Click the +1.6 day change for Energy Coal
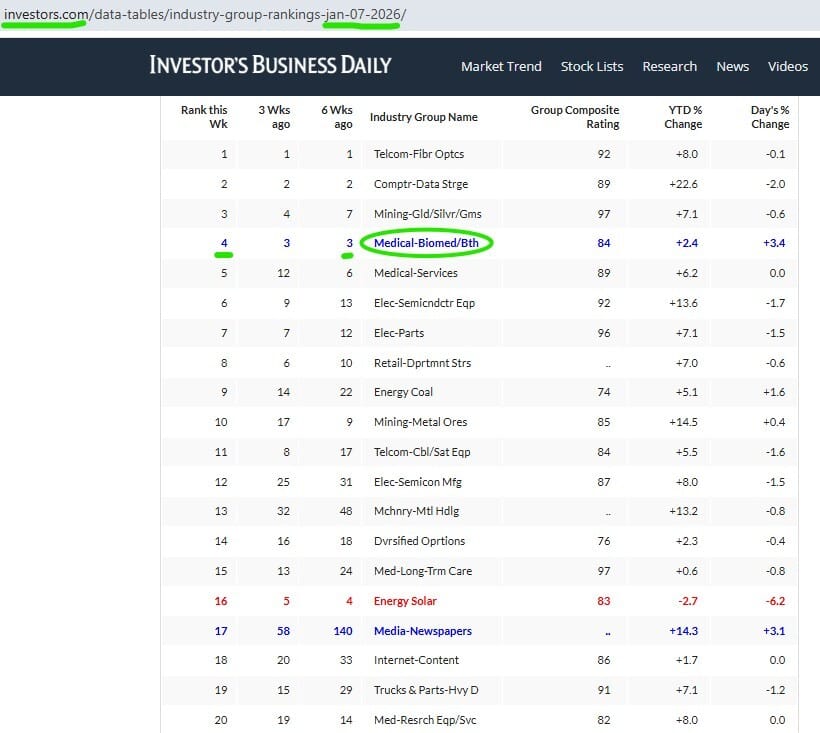Screen dimensions: 820x733 coord(774,392)
